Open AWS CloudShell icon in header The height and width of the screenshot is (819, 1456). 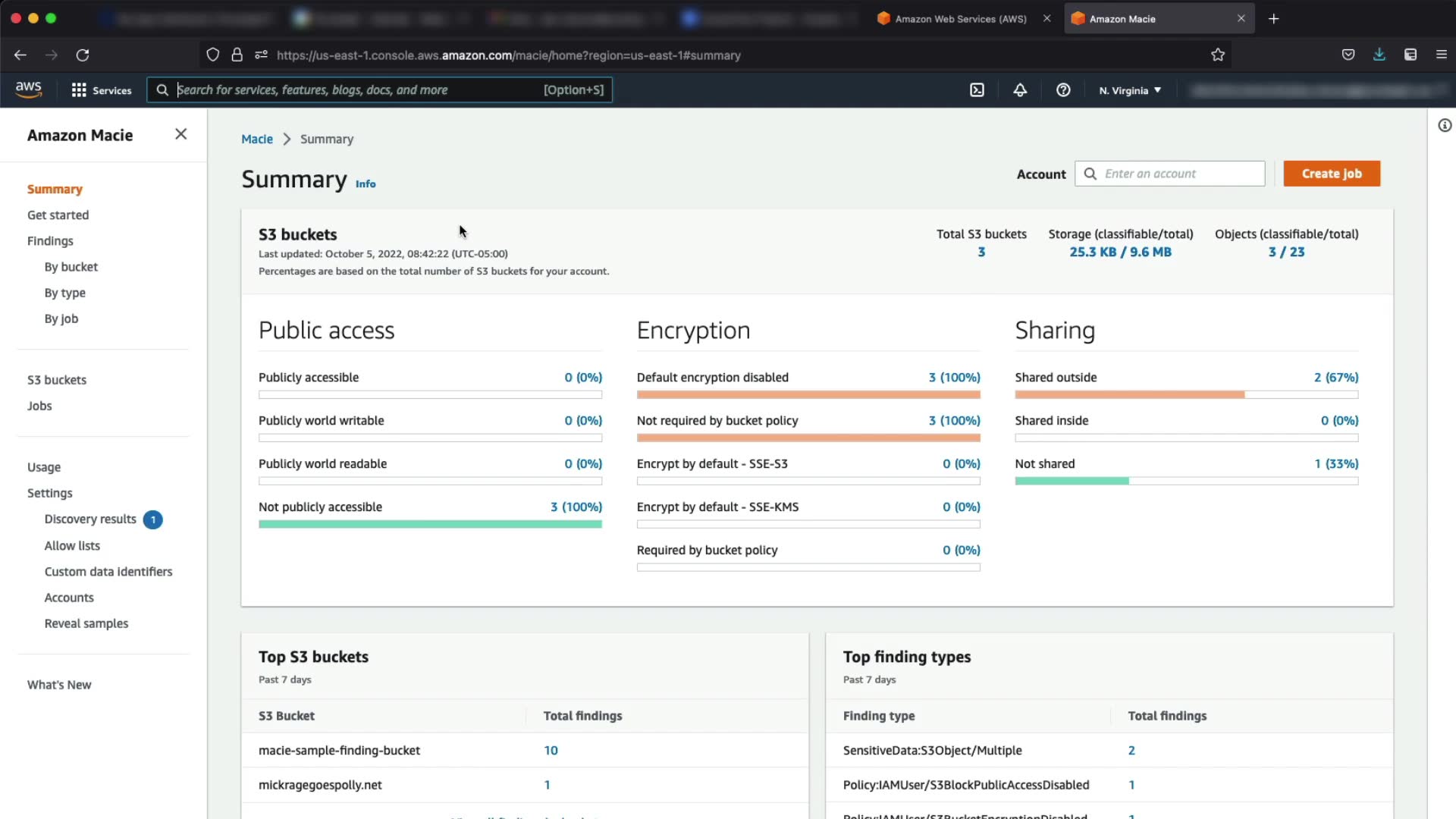977,90
